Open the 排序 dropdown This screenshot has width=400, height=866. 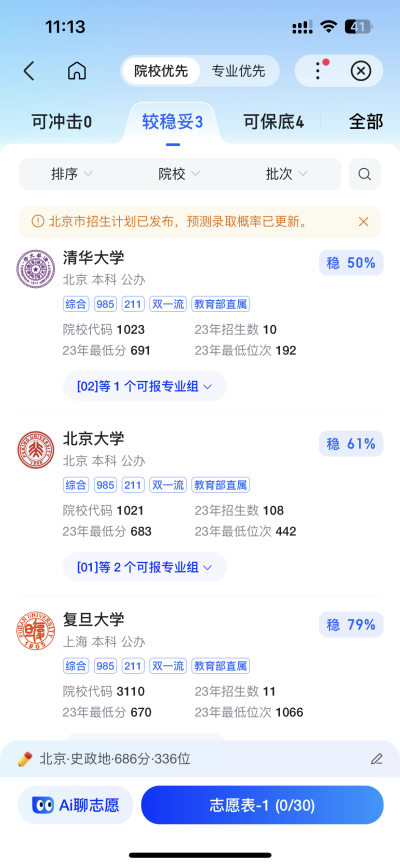click(72, 174)
